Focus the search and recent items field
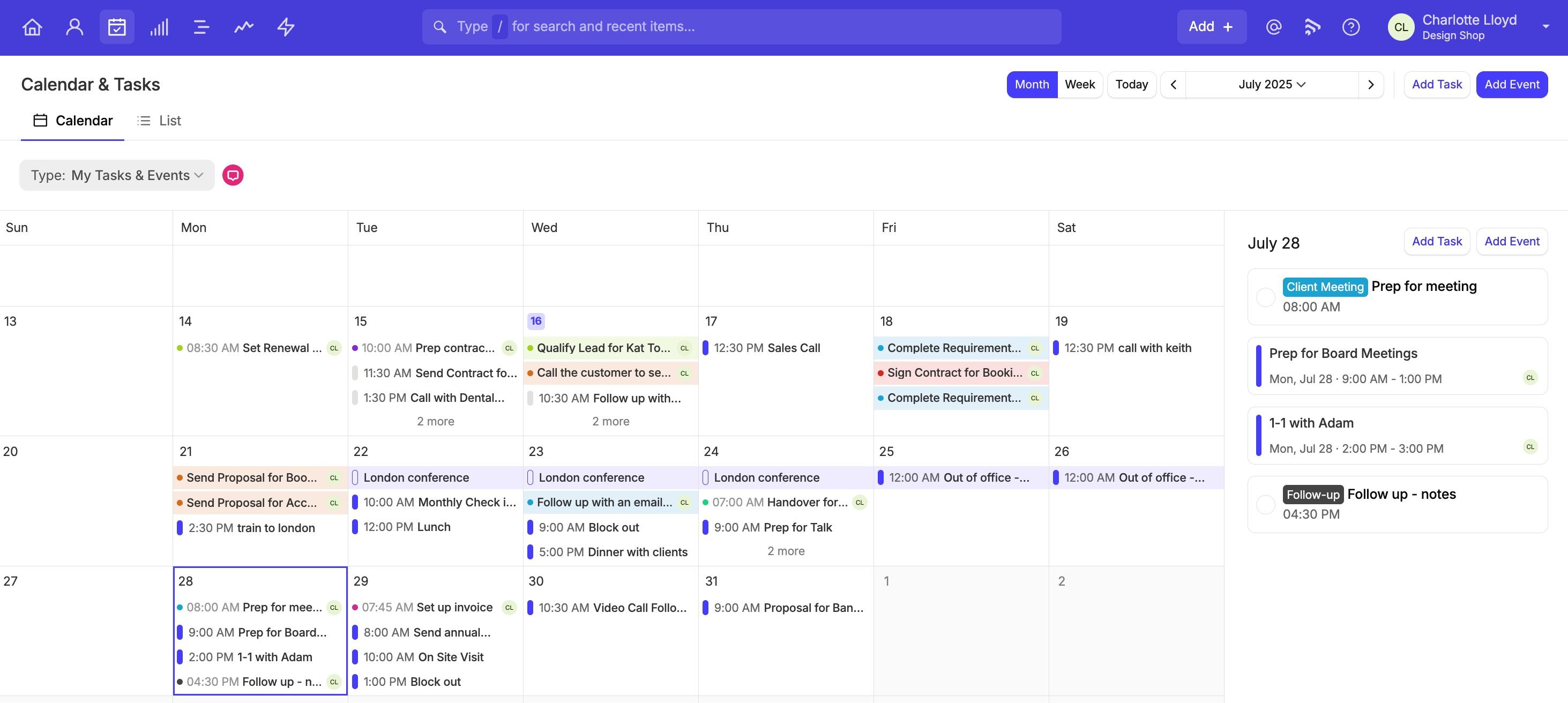 pos(741,27)
